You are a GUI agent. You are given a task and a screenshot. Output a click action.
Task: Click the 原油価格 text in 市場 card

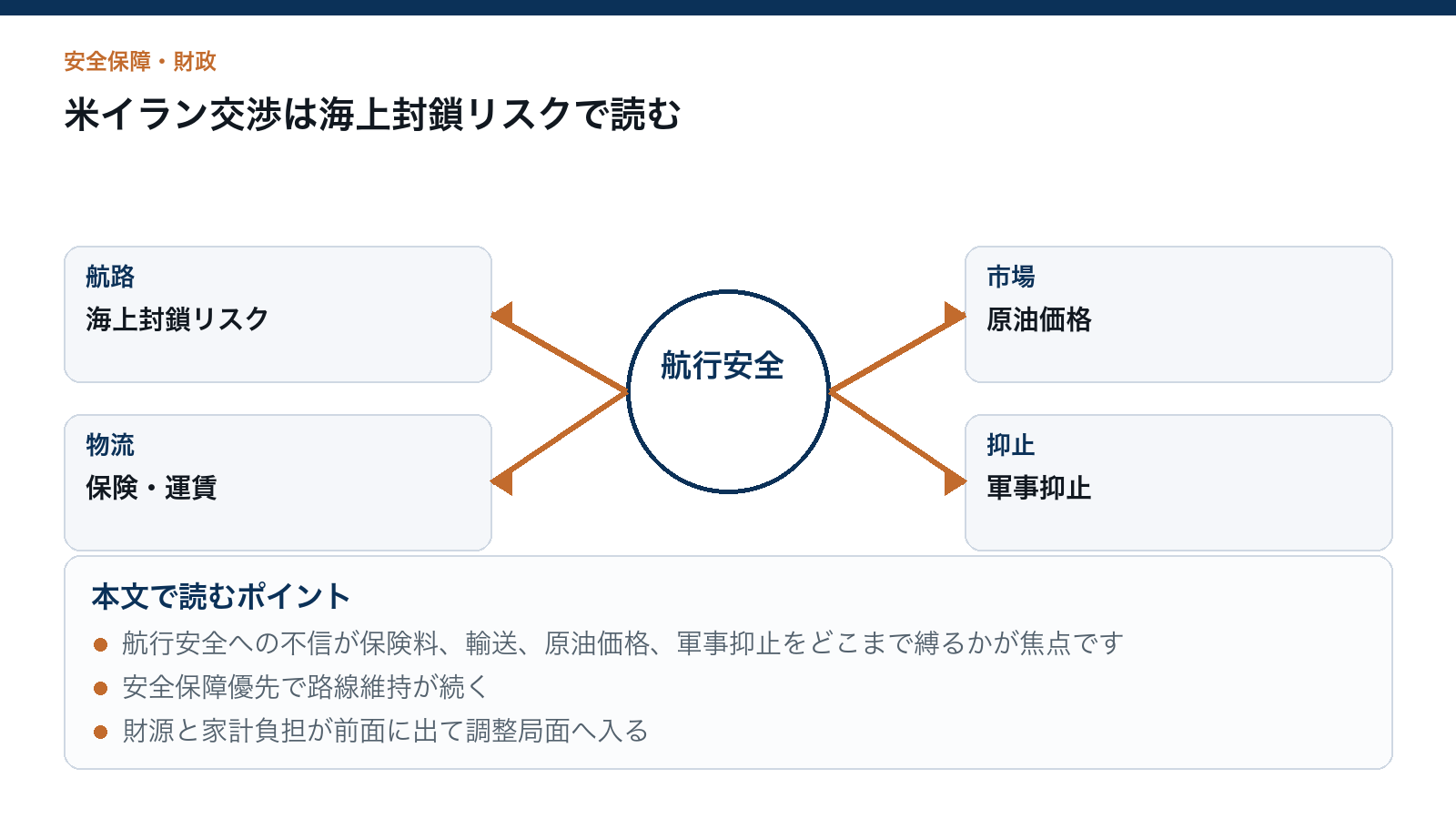[x=1039, y=319]
